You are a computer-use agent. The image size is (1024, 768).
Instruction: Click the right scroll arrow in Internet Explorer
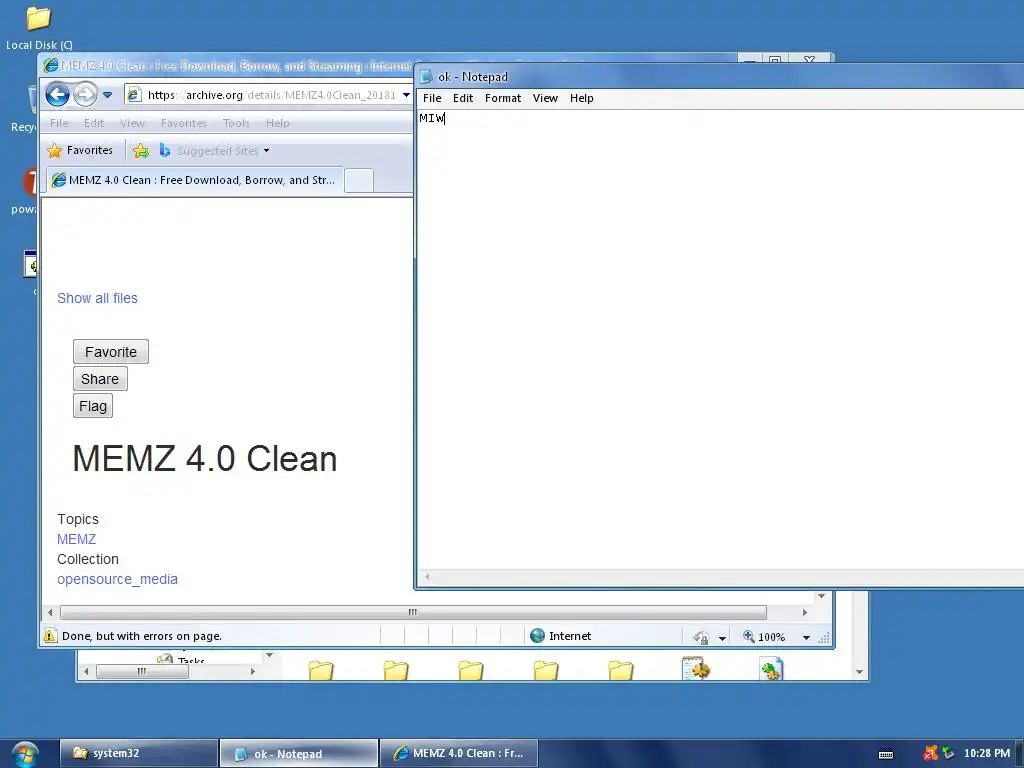tap(805, 613)
